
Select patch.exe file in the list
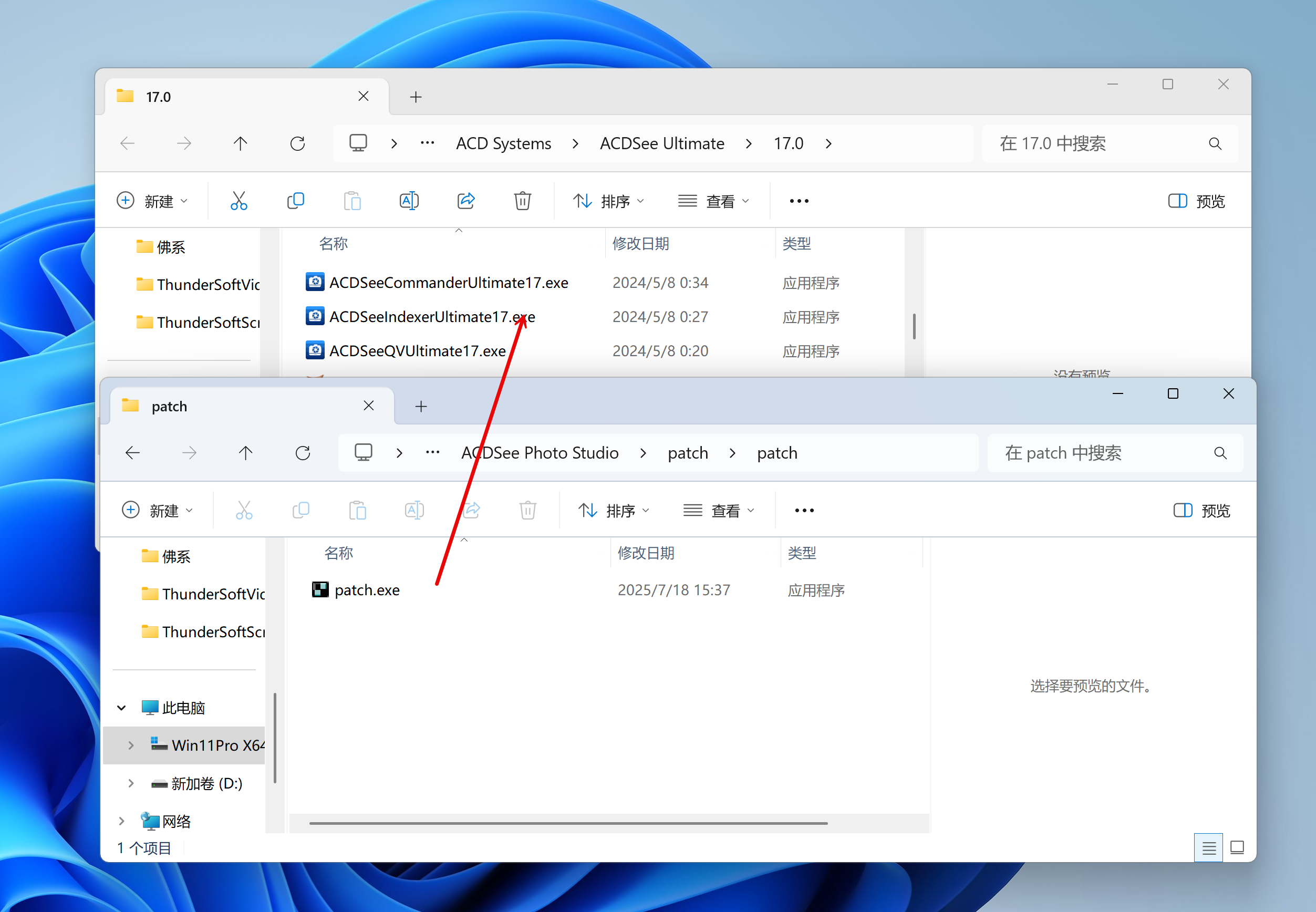click(x=367, y=590)
